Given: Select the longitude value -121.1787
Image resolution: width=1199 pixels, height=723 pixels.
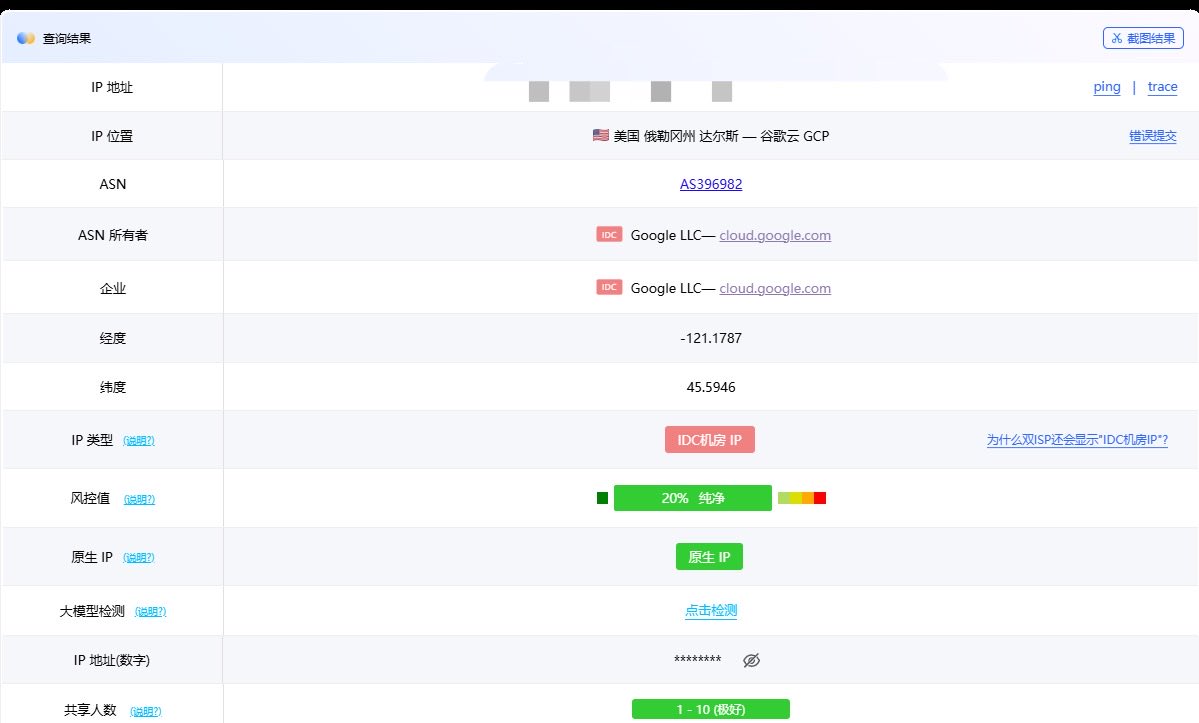Looking at the screenshot, I should (710, 339).
